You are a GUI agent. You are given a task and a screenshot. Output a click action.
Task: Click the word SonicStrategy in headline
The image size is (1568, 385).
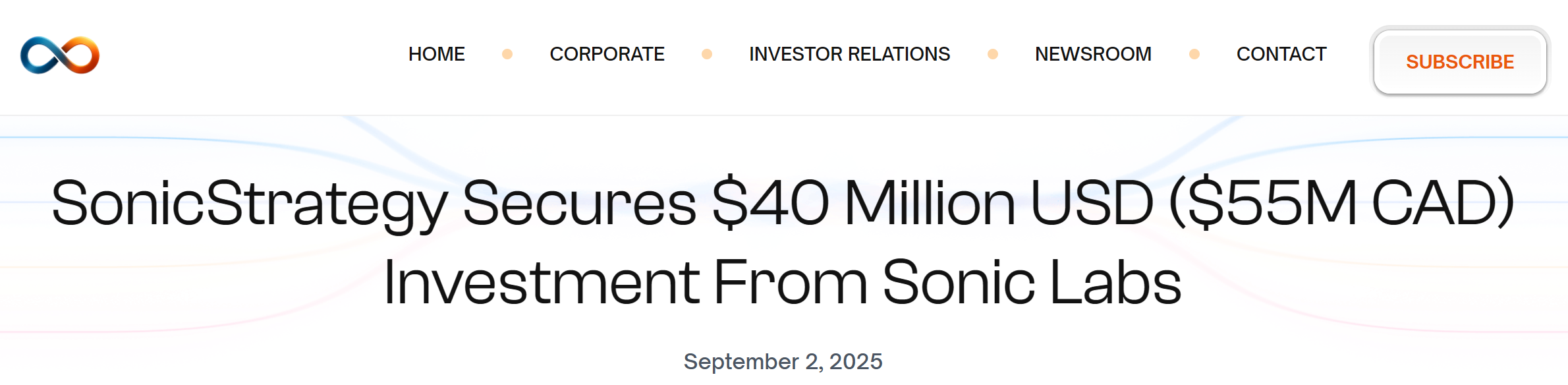249,203
